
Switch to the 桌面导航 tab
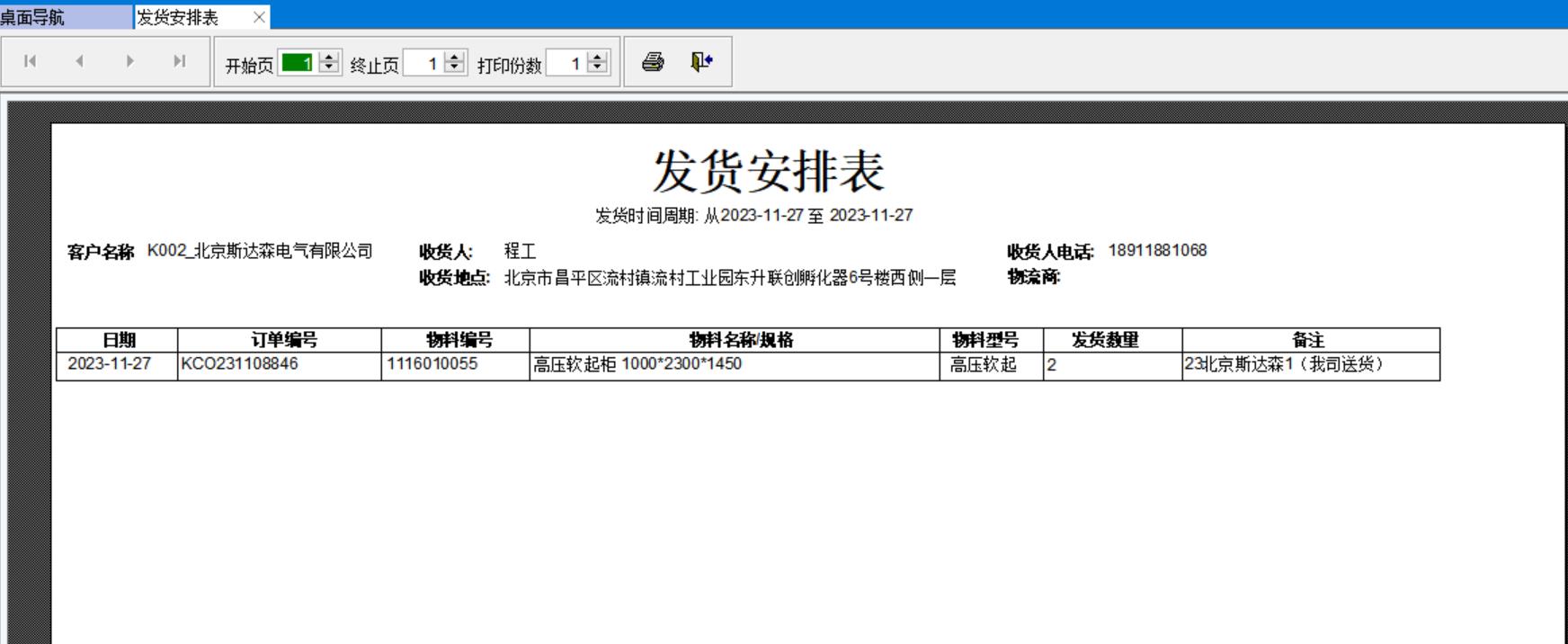(36, 17)
